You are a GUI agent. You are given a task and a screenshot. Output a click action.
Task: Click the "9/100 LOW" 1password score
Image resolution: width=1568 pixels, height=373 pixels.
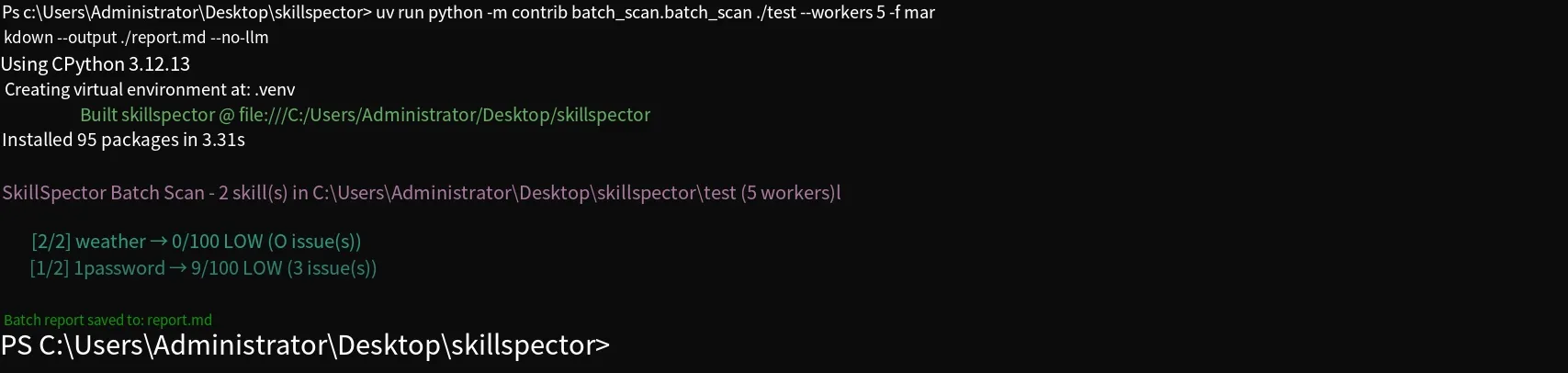237,268
